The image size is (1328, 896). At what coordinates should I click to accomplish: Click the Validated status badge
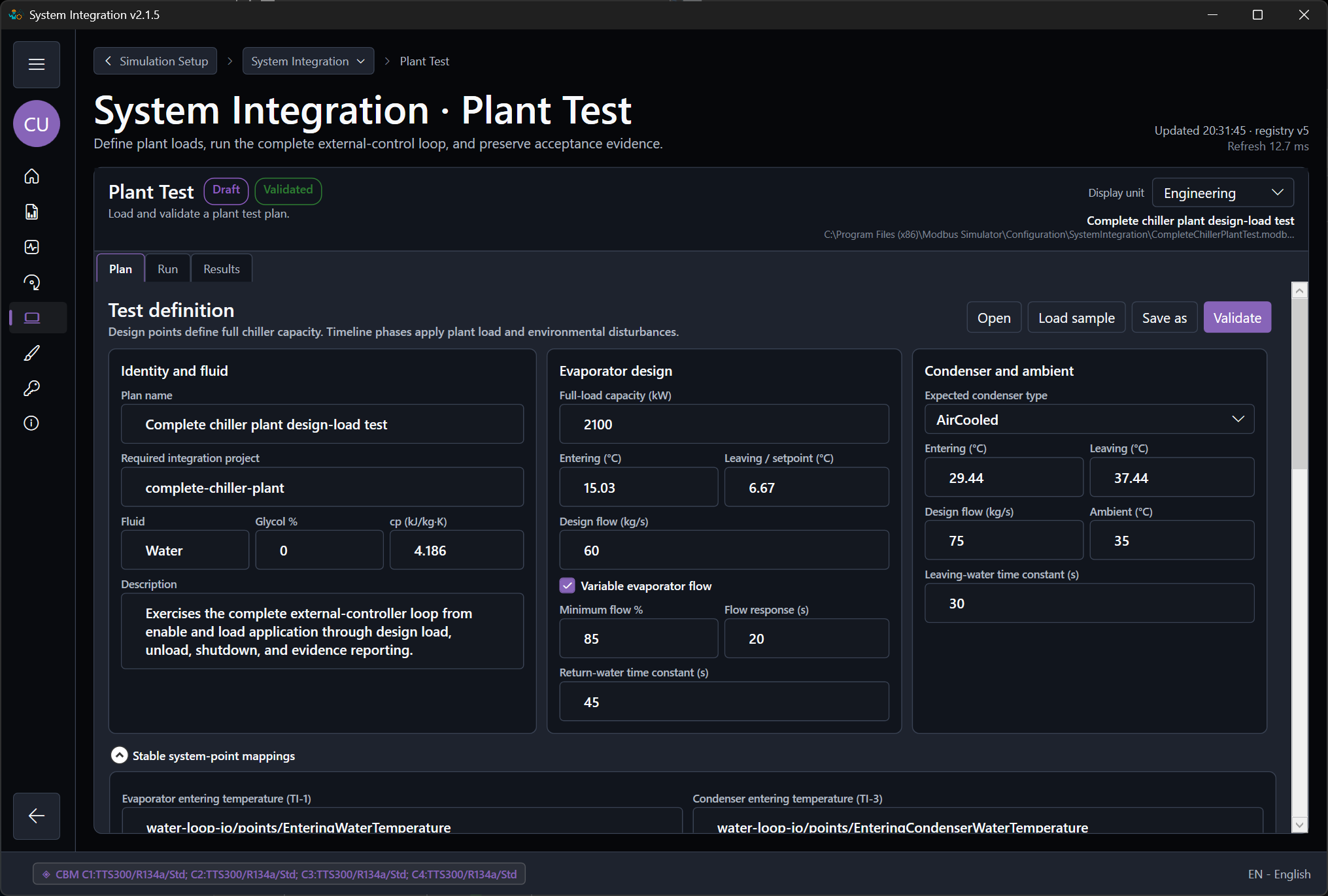[x=288, y=190]
